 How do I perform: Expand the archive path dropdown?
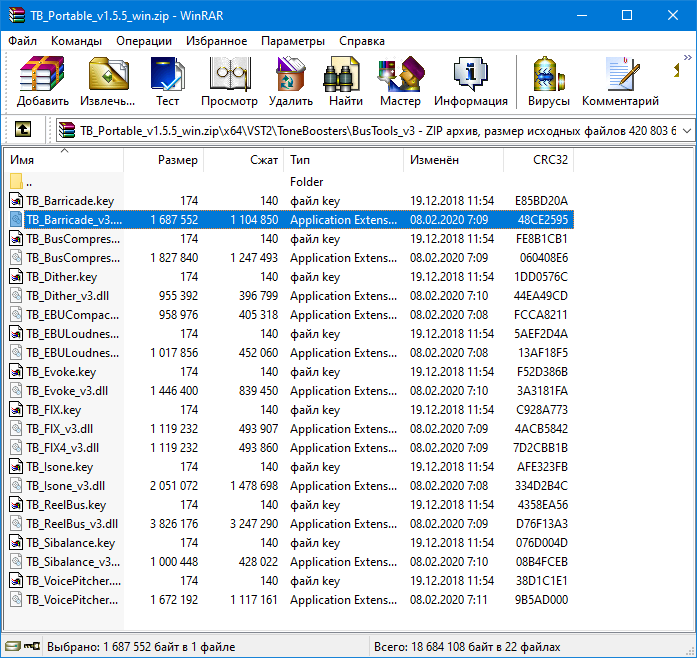coord(687,131)
